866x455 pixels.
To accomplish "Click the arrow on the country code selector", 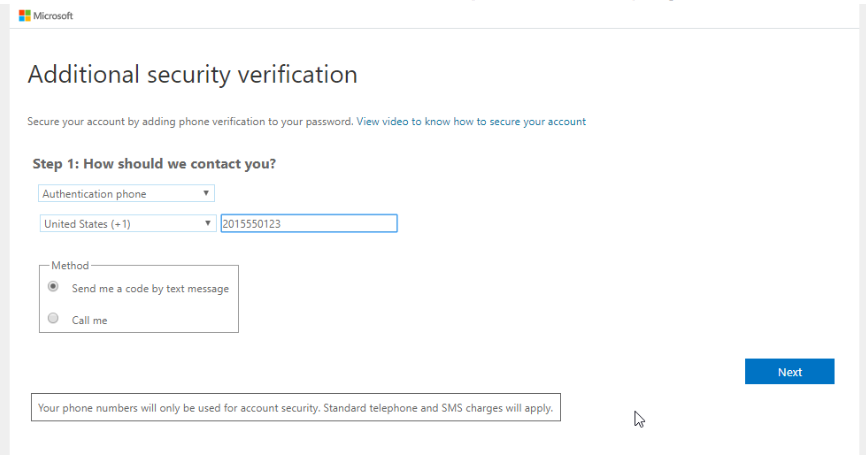I will click(207, 224).
